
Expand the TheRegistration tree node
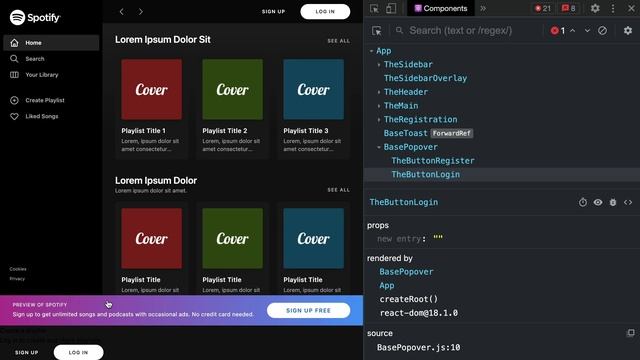(379, 120)
